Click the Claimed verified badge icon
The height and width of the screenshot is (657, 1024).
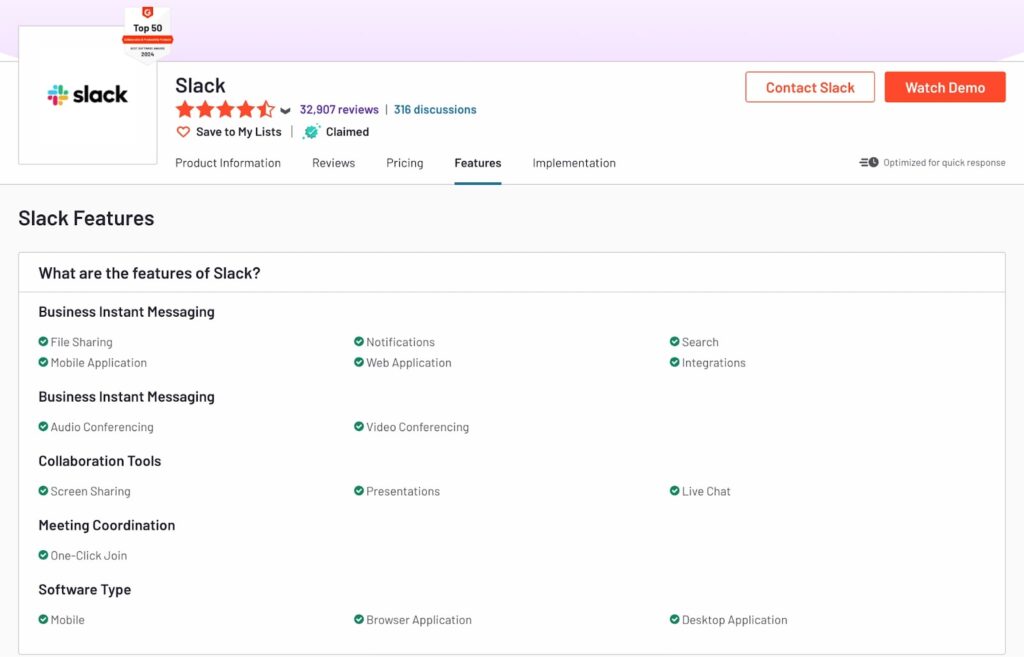[312, 132]
